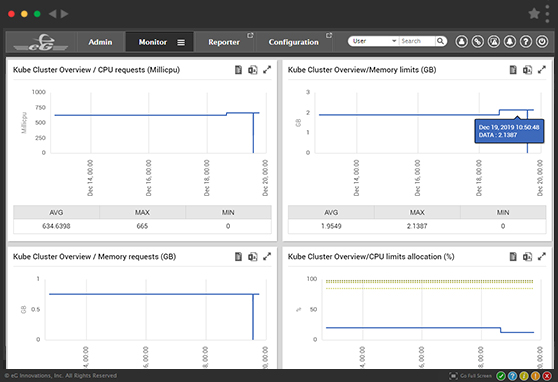Image resolution: width=558 pixels, height=382 pixels.
Task: Expand the CPU limits allocation chart fullscreen
Action: (542, 256)
